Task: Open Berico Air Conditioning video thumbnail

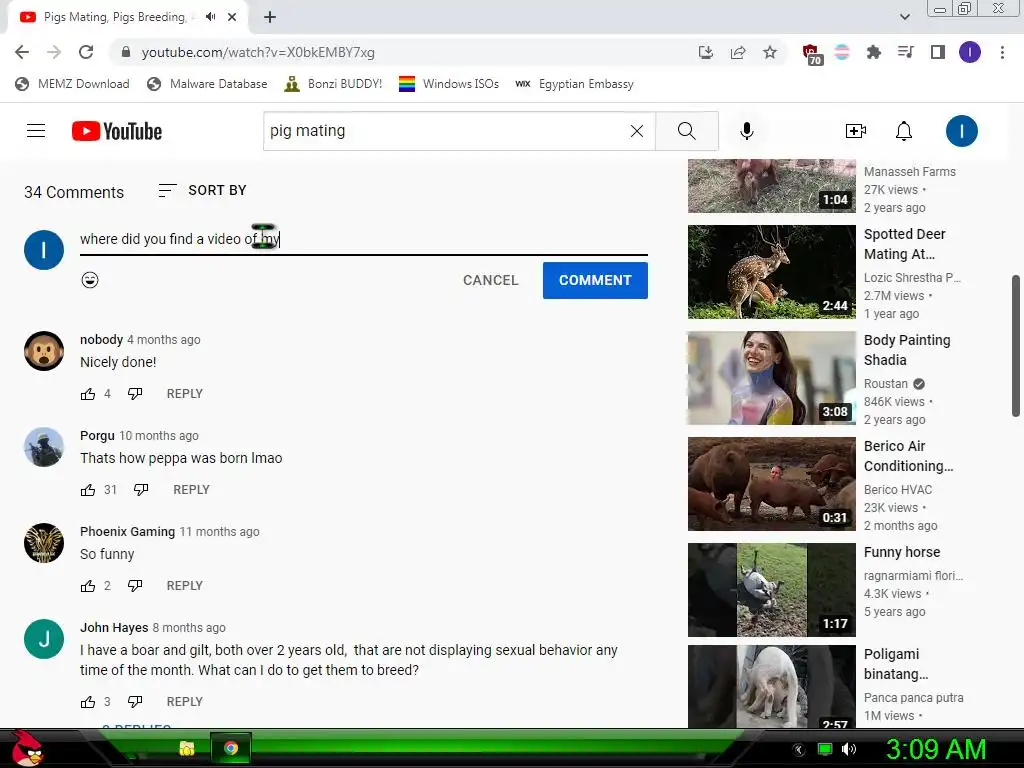Action: click(771, 484)
